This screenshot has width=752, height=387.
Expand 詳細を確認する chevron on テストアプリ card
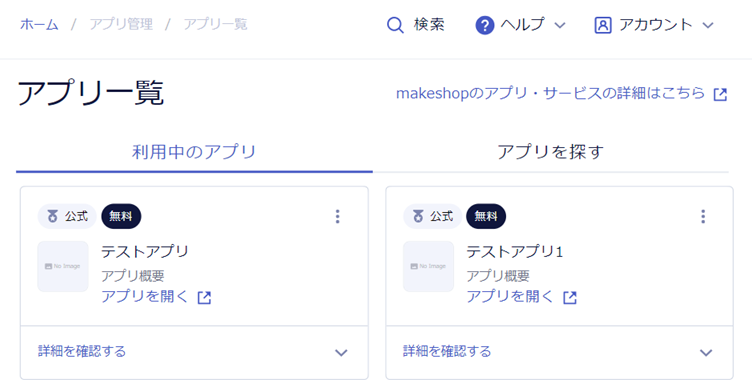(341, 353)
